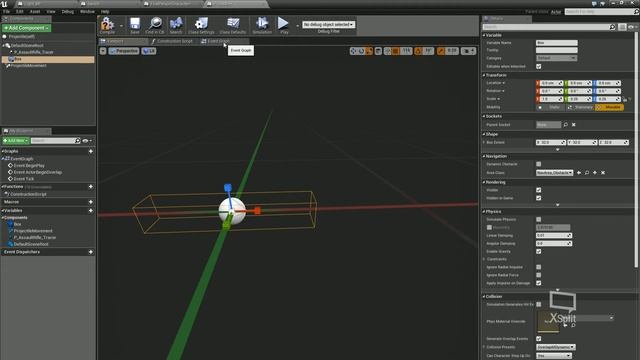Clear Area Class with the X icon
640x360 pixels.
click(603, 173)
